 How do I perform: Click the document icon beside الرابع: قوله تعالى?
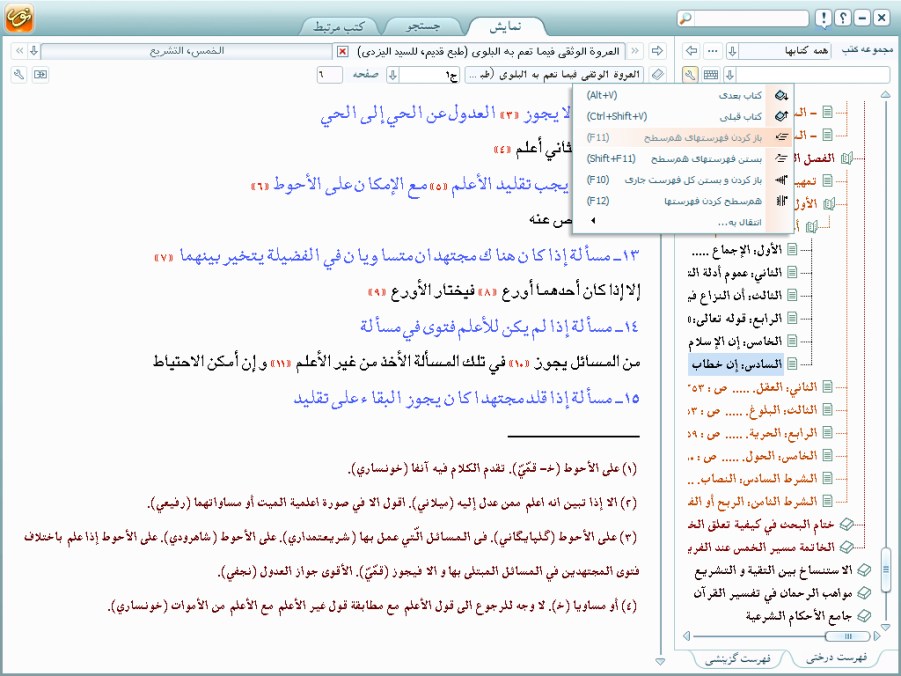click(792, 318)
